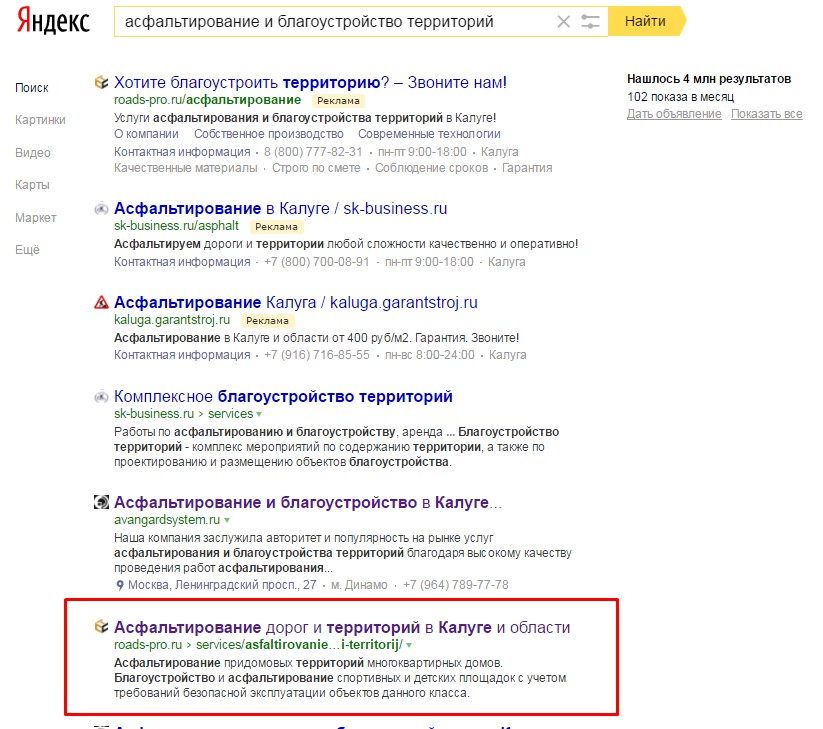Click the roads-pro.ru organic result URL
Screen dimensions: 823x729
[258, 645]
